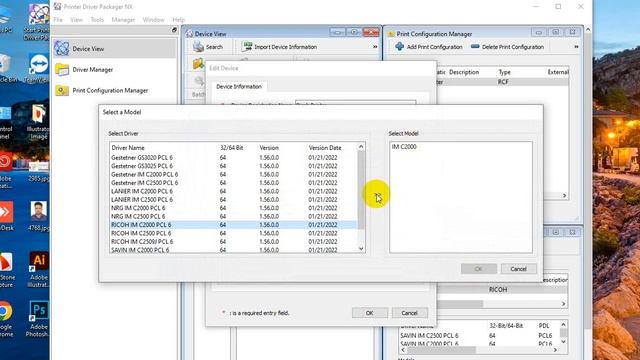Open the Help menu
The width and height of the screenshot is (640, 360).
point(178,20)
